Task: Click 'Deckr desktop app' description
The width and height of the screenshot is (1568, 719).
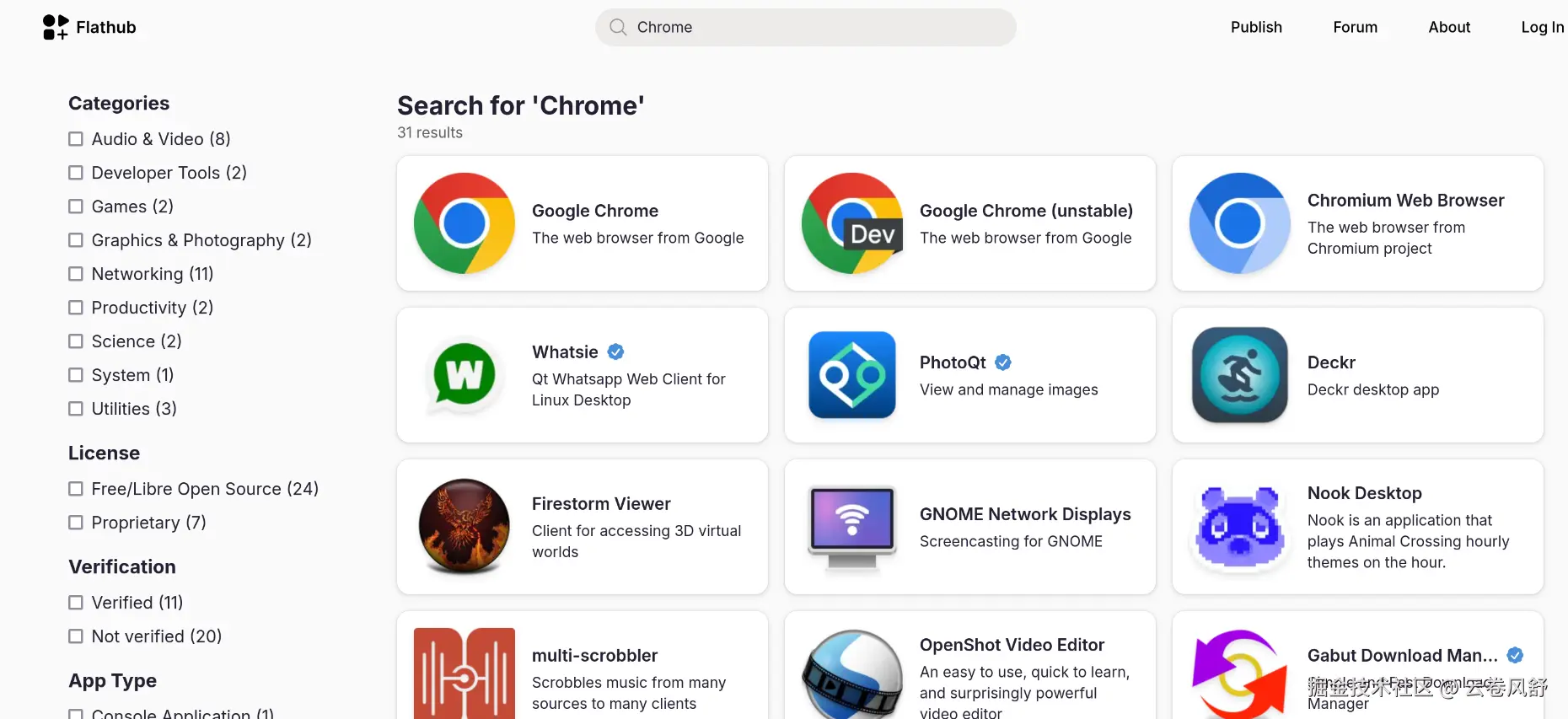Action: click(1372, 389)
